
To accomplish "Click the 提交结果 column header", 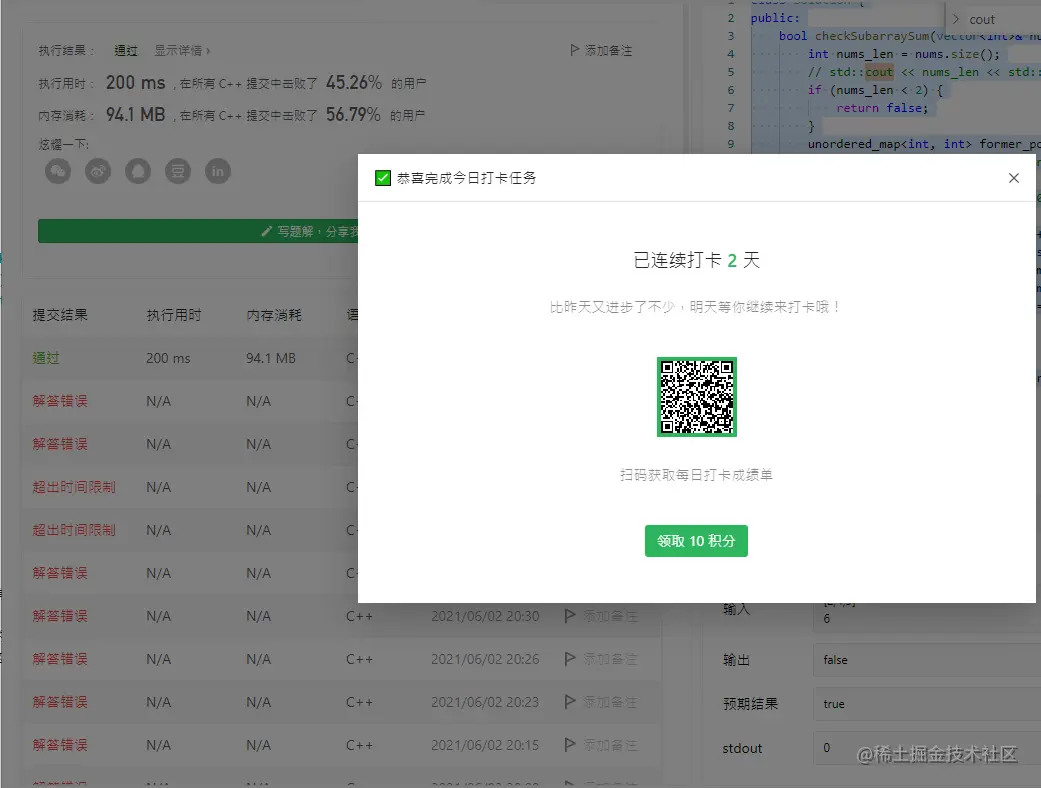I will tap(60, 315).
